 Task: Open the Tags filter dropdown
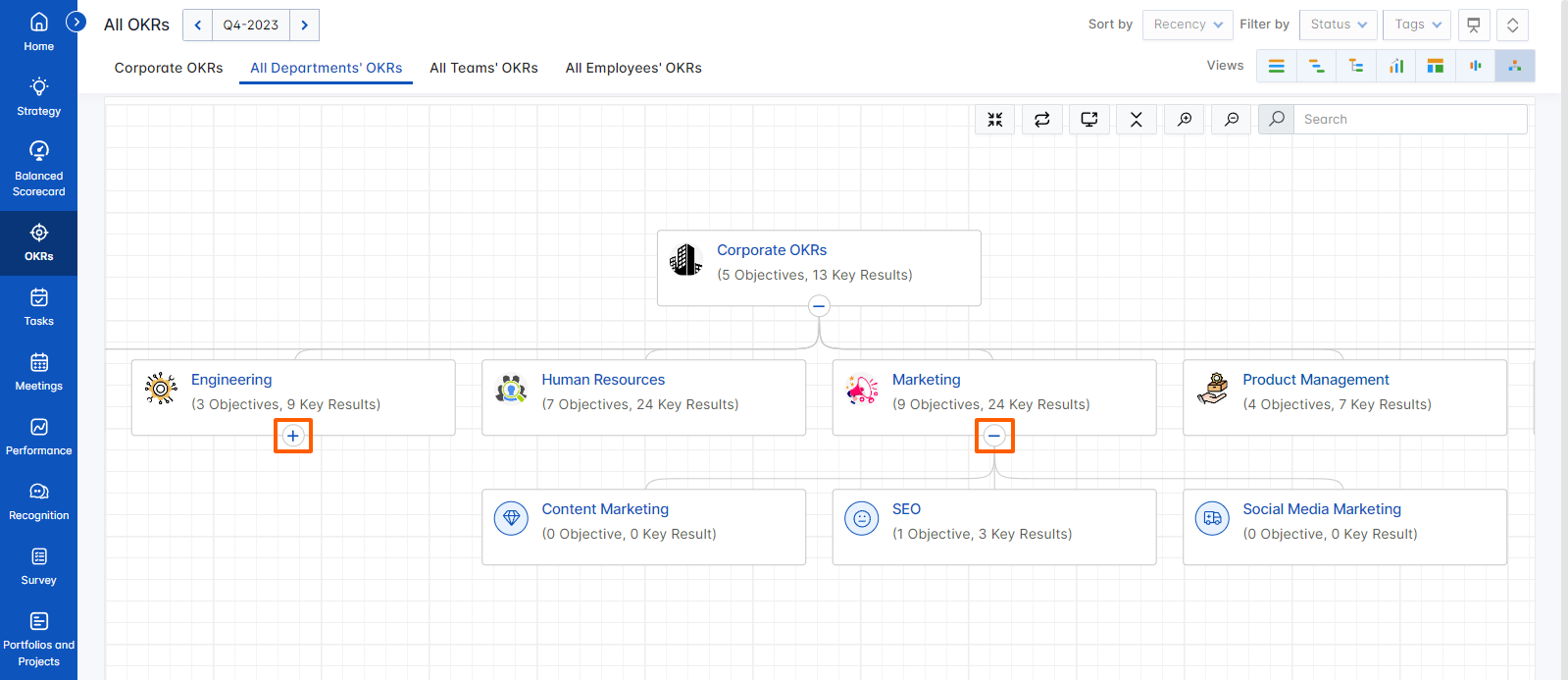click(x=1417, y=25)
